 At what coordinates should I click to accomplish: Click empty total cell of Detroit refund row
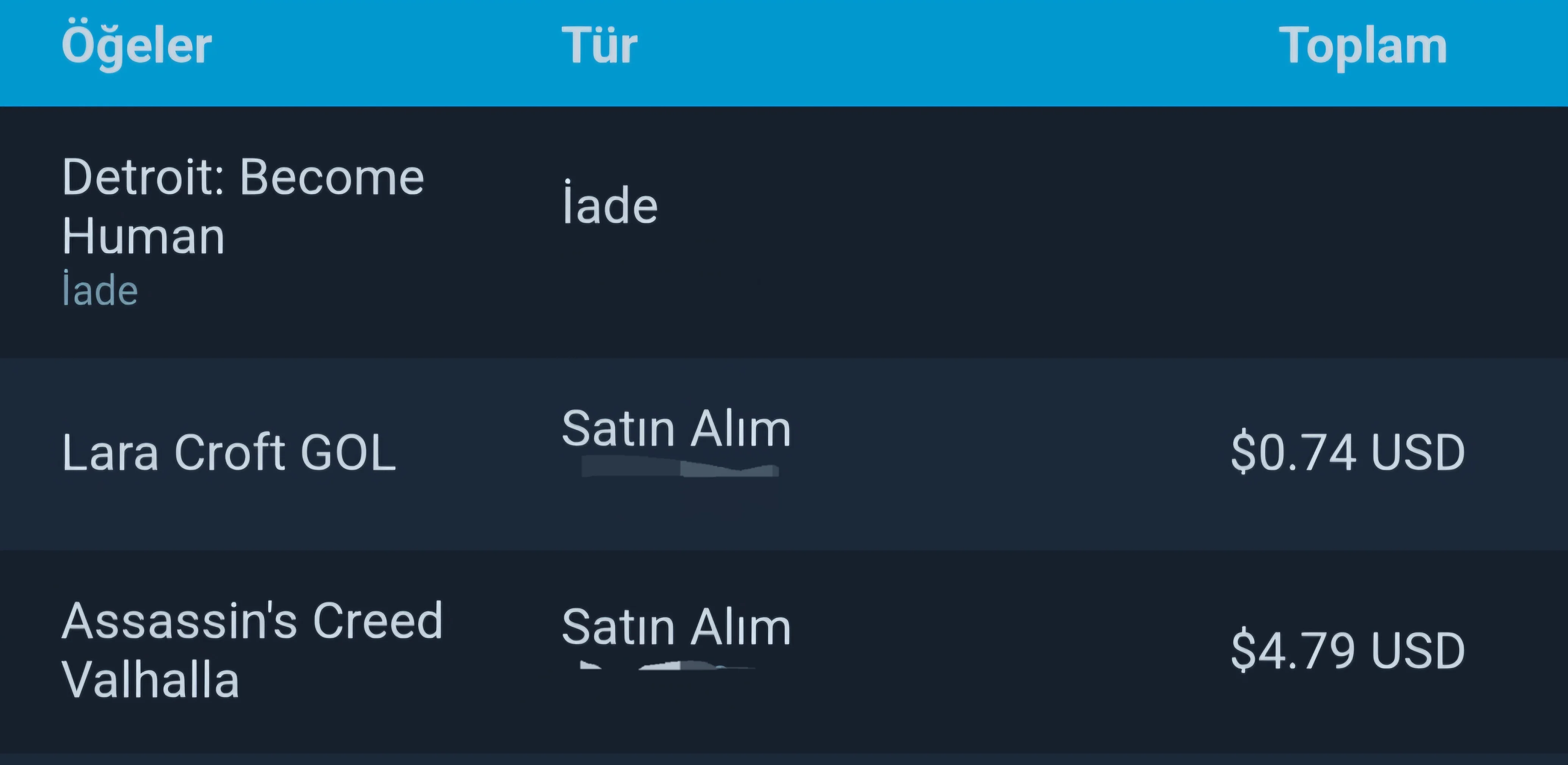pyautogui.click(x=1339, y=231)
